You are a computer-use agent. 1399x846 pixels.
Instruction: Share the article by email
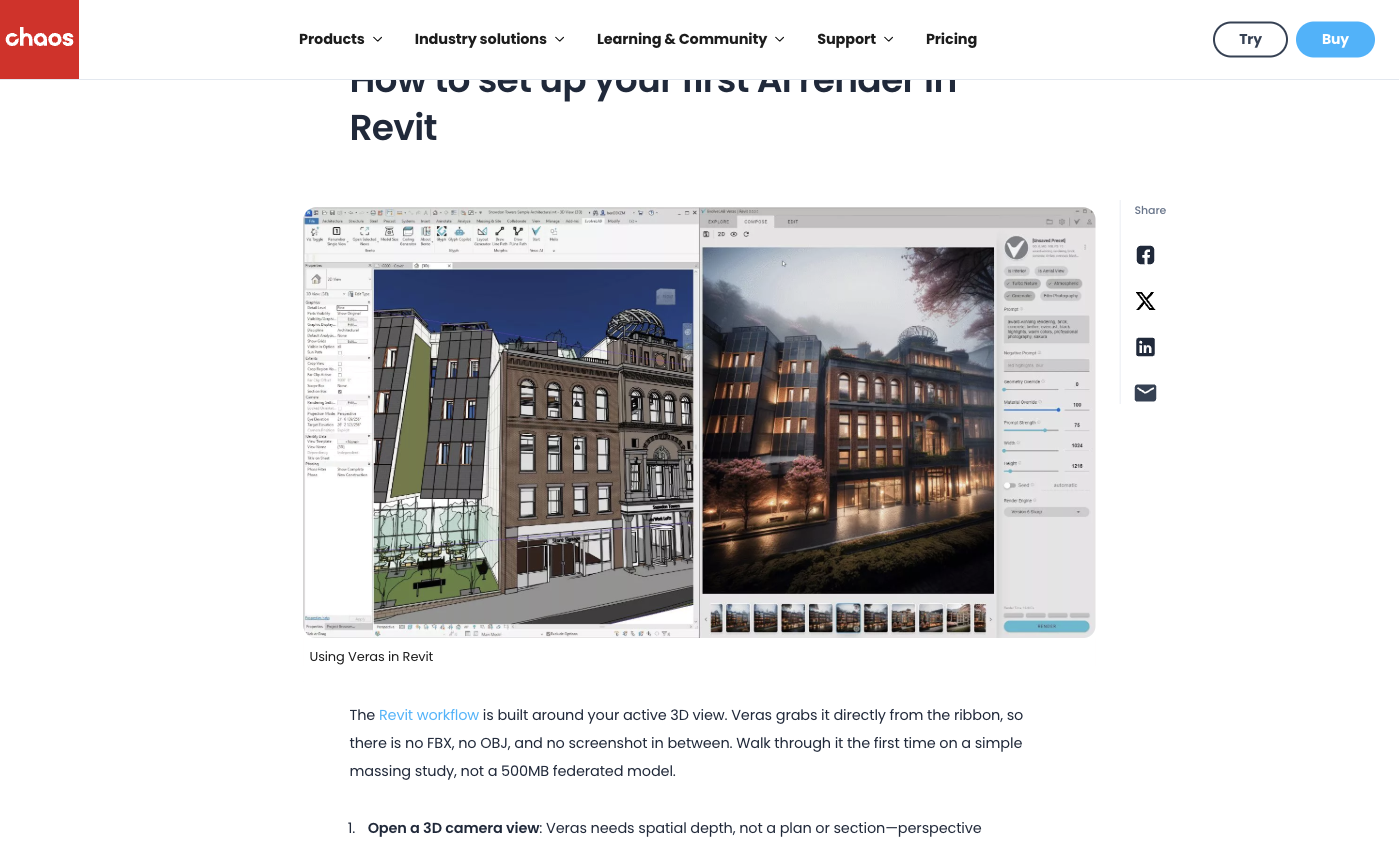tap(1145, 393)
